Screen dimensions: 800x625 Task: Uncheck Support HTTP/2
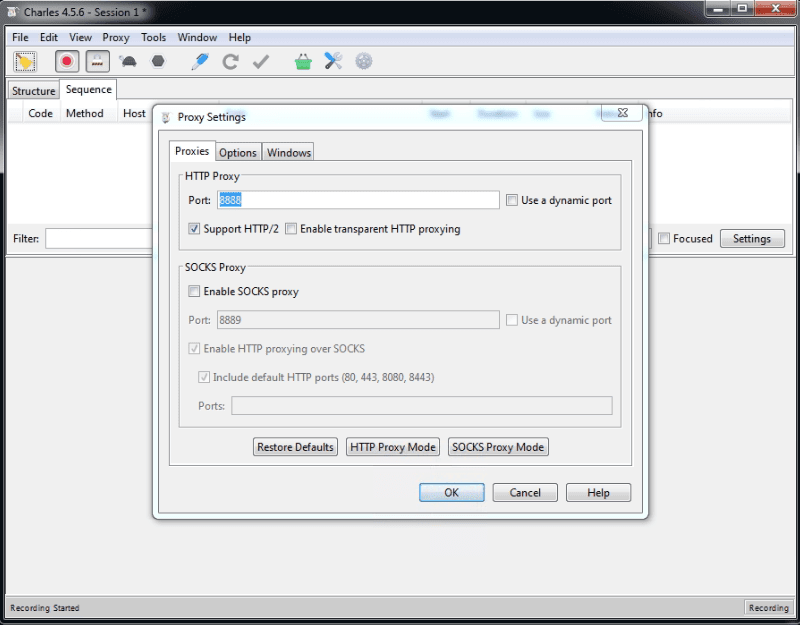pos(194,229)
